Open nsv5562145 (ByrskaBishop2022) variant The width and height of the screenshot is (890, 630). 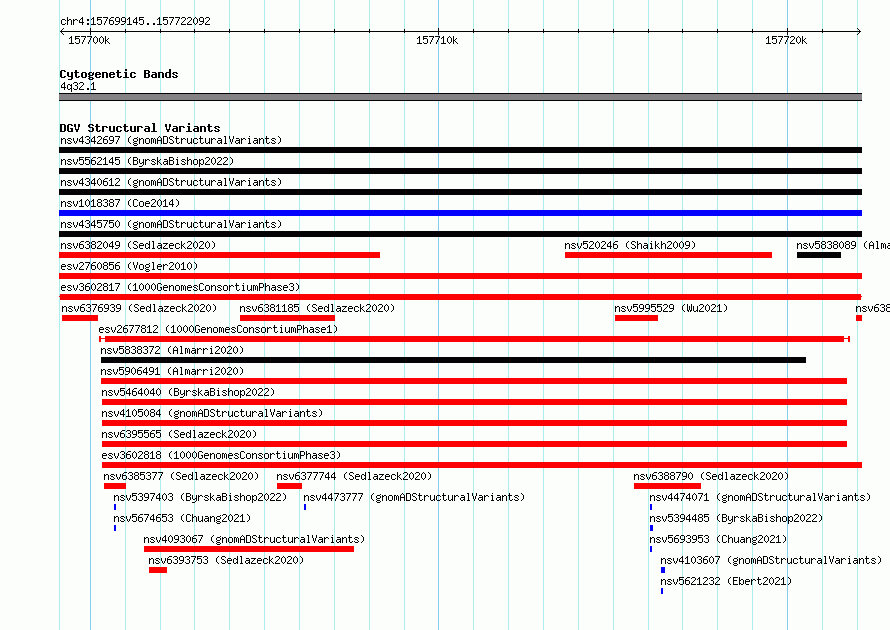pyautogui.click(x=147, y=161)
